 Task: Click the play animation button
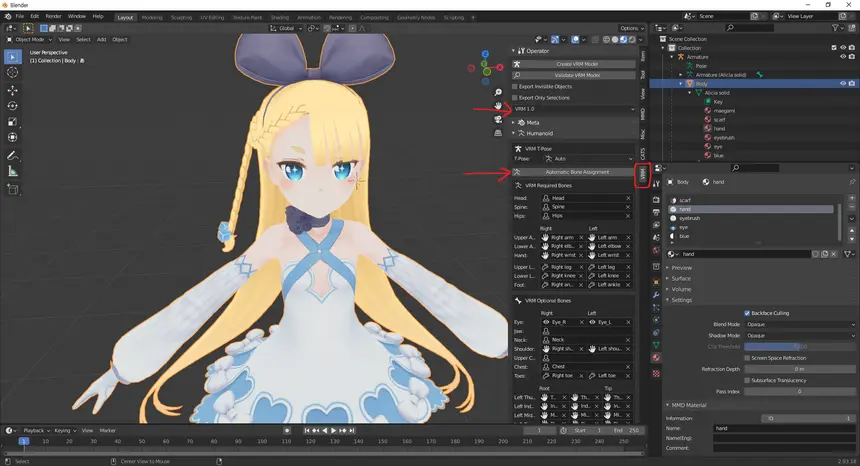point(333,430)
